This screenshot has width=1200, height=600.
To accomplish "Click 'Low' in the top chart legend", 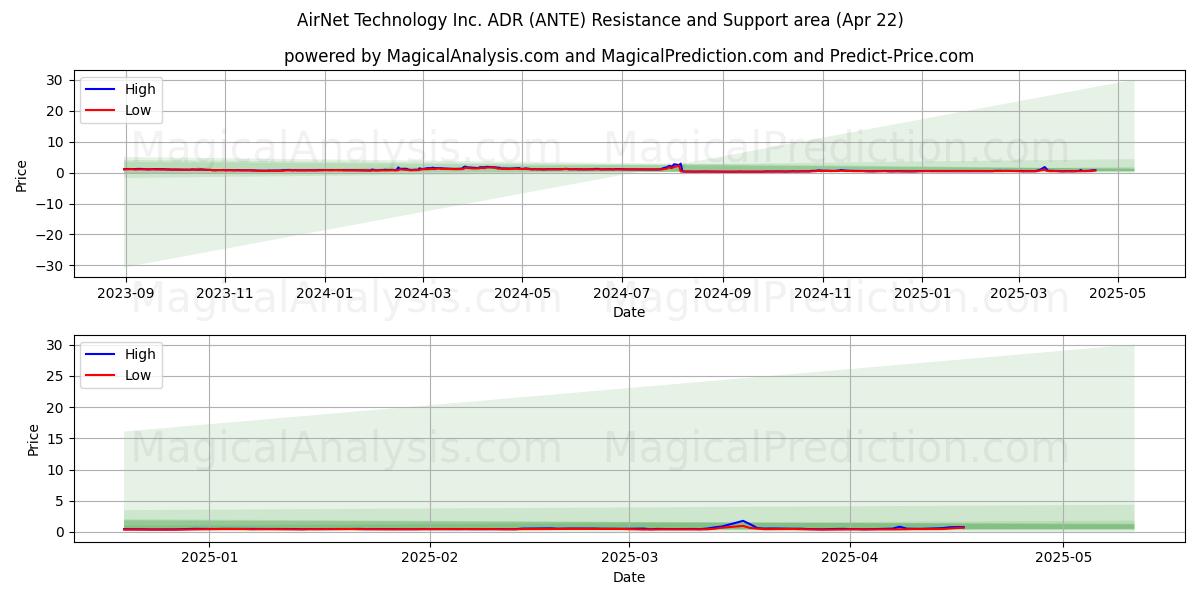I will click(138, 110).
